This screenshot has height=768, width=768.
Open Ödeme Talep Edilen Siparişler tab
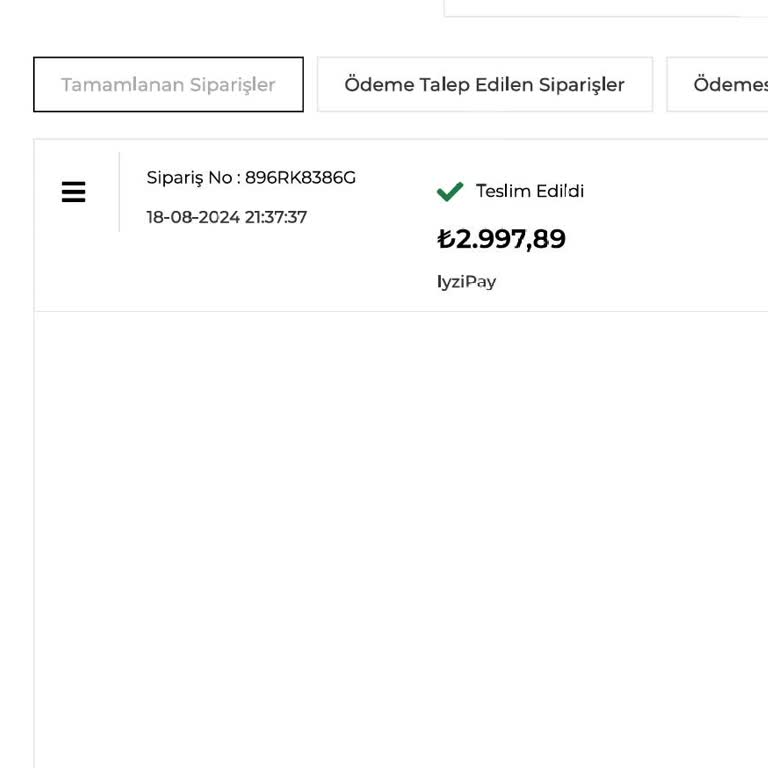485,84
